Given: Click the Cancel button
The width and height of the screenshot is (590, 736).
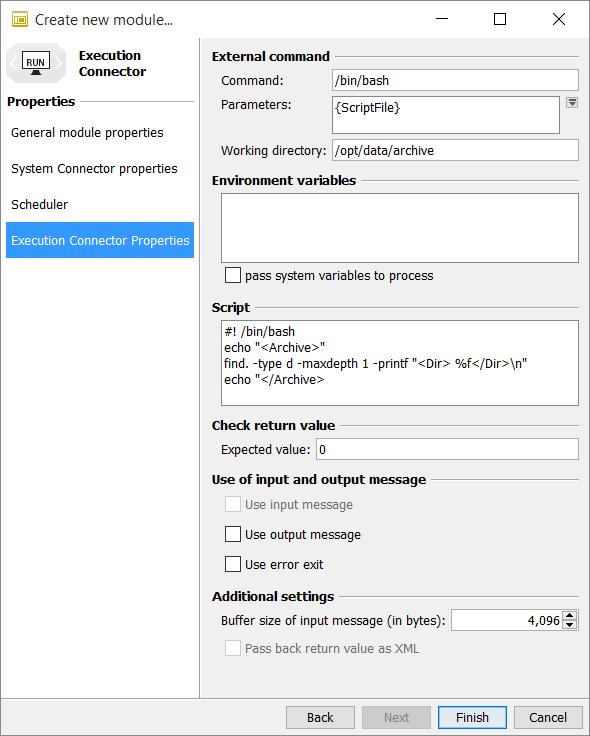Looking at the screenshot, I should 548,718.
